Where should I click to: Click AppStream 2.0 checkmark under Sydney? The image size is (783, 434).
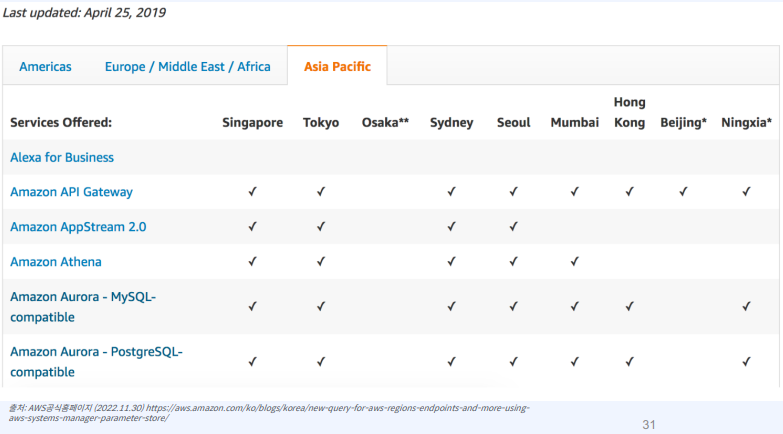click(451, 226)
